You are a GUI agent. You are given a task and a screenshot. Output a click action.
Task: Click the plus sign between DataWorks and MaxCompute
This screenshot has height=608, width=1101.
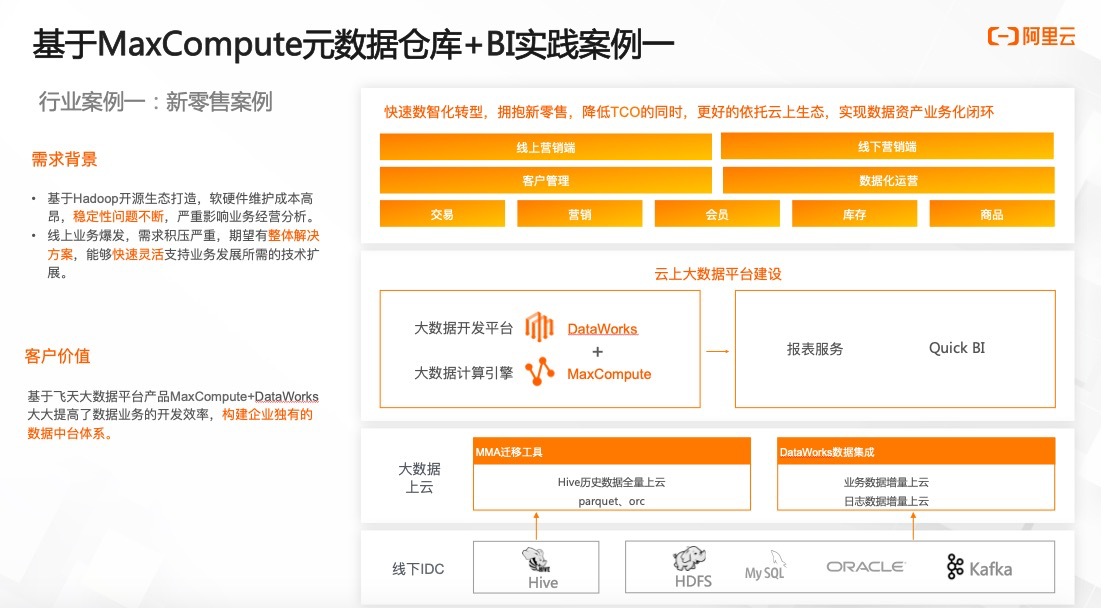tap(598, 352)
